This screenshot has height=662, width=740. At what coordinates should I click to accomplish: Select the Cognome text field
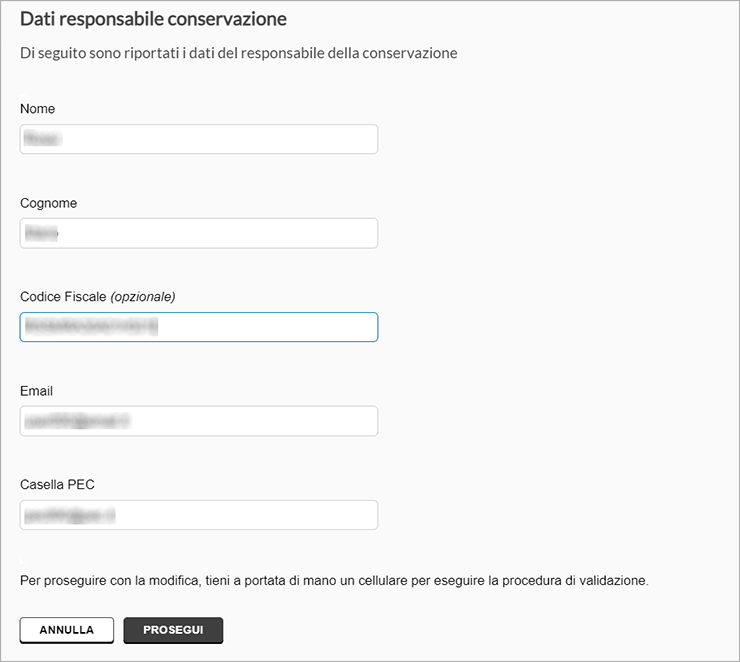coord(199,233)
